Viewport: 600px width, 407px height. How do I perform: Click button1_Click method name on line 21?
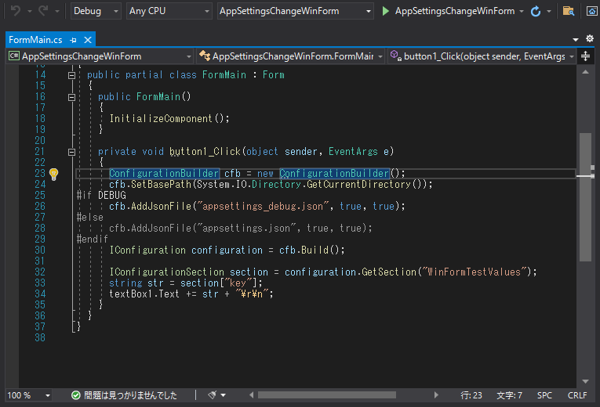pos(205,152)
